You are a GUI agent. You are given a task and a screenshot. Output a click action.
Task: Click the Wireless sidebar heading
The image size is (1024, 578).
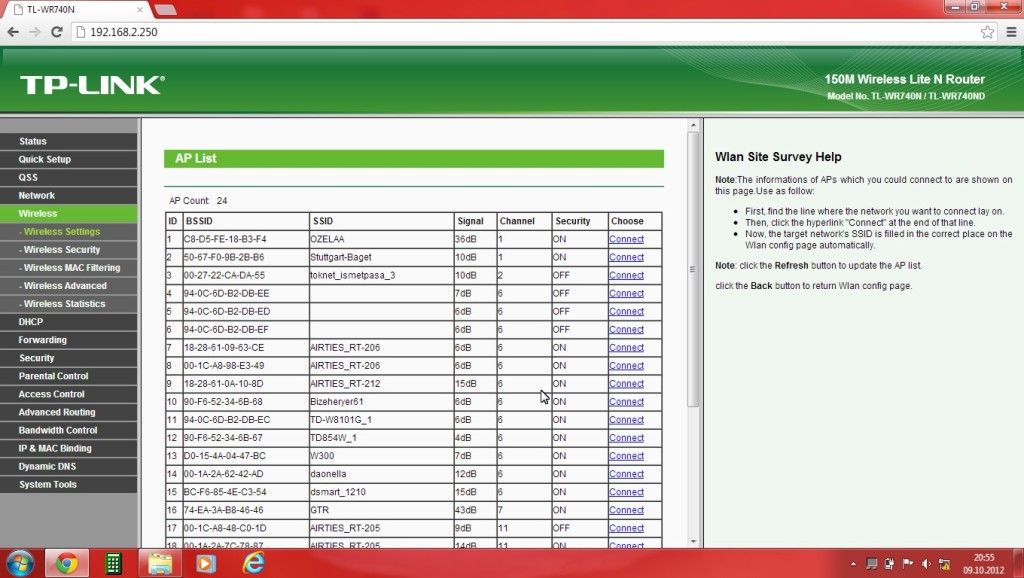pos(69,214)
